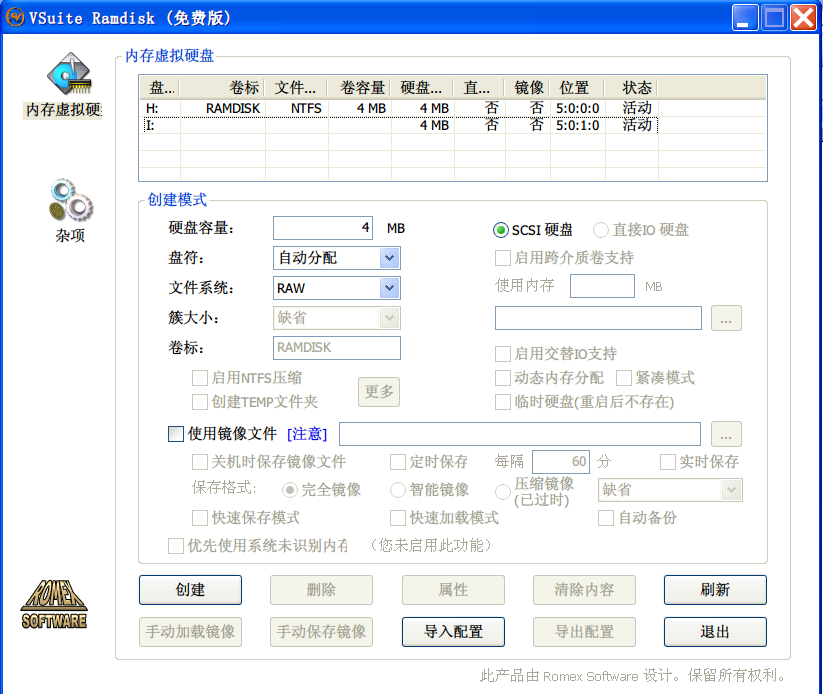Click the image file path field
Image resolution: width=823 pixels, height=694 pixels.
click(x=520, y=434)
